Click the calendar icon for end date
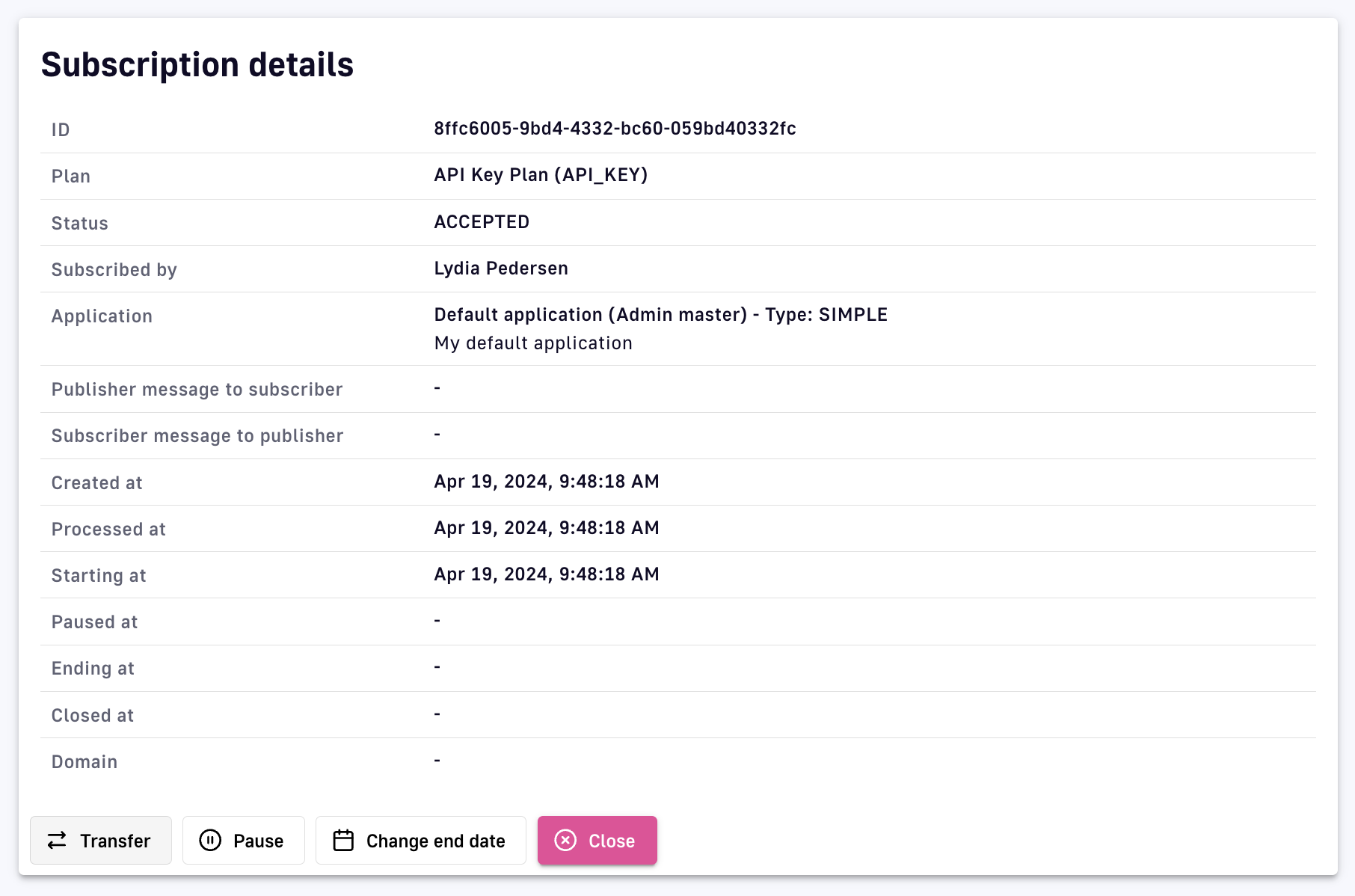 pyautogui.click(x=343, y=841)
